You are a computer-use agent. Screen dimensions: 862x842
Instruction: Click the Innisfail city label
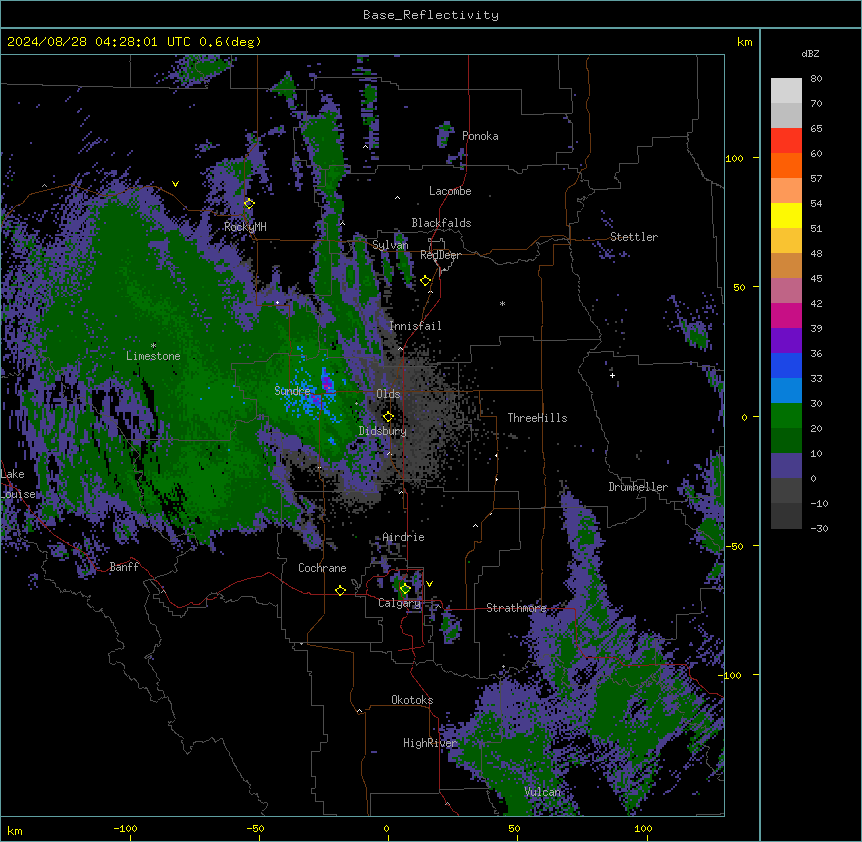(x=415, y=326)
